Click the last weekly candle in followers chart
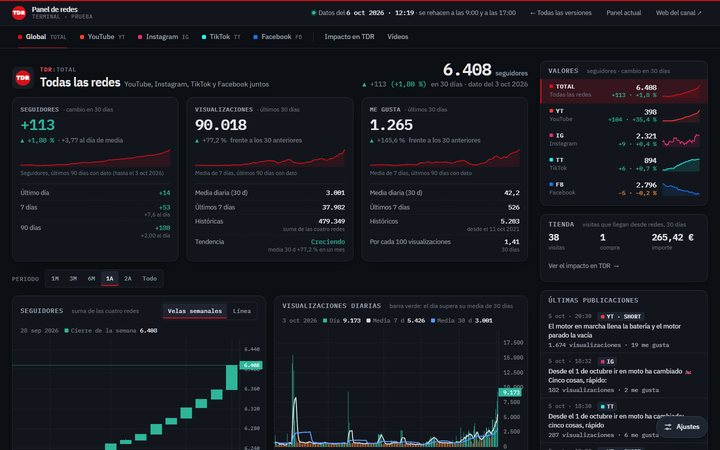 (x=232, y=377)
